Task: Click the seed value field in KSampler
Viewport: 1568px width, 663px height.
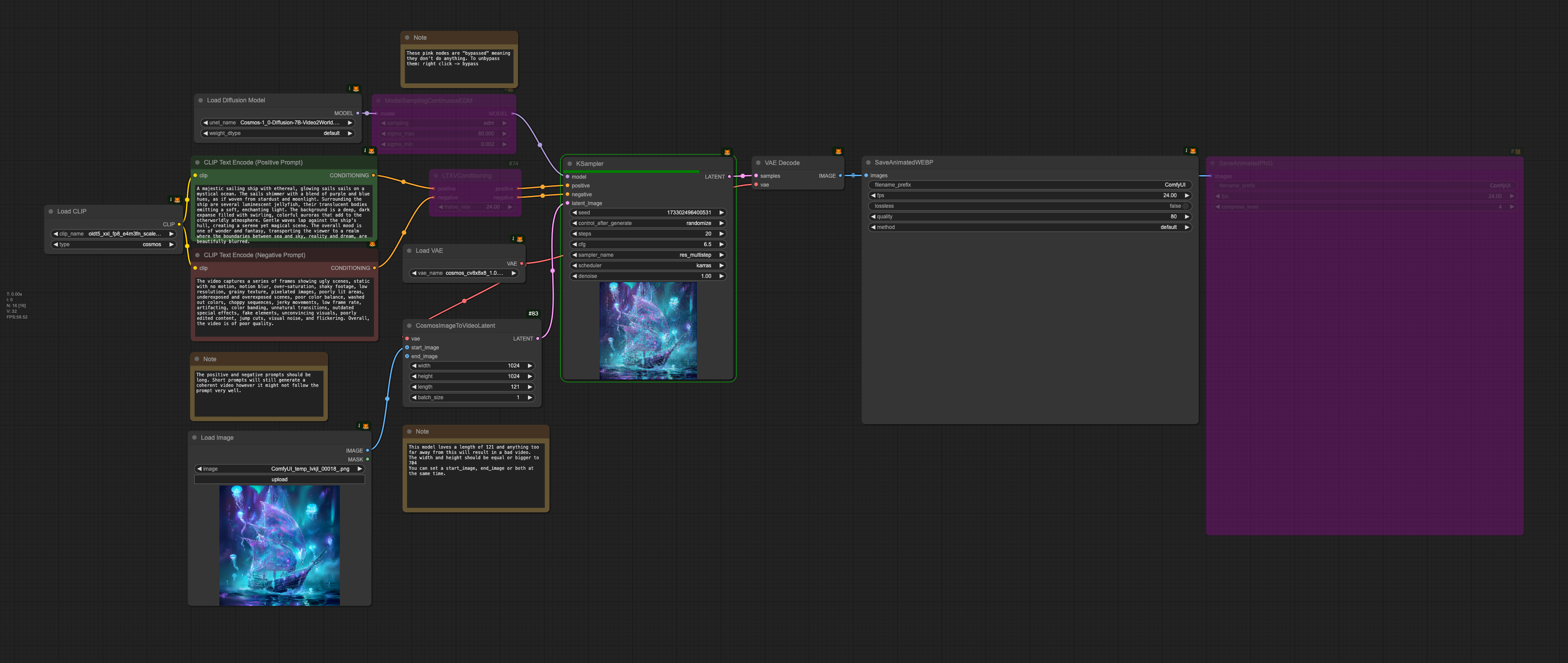Action: [x=648, y=213]
